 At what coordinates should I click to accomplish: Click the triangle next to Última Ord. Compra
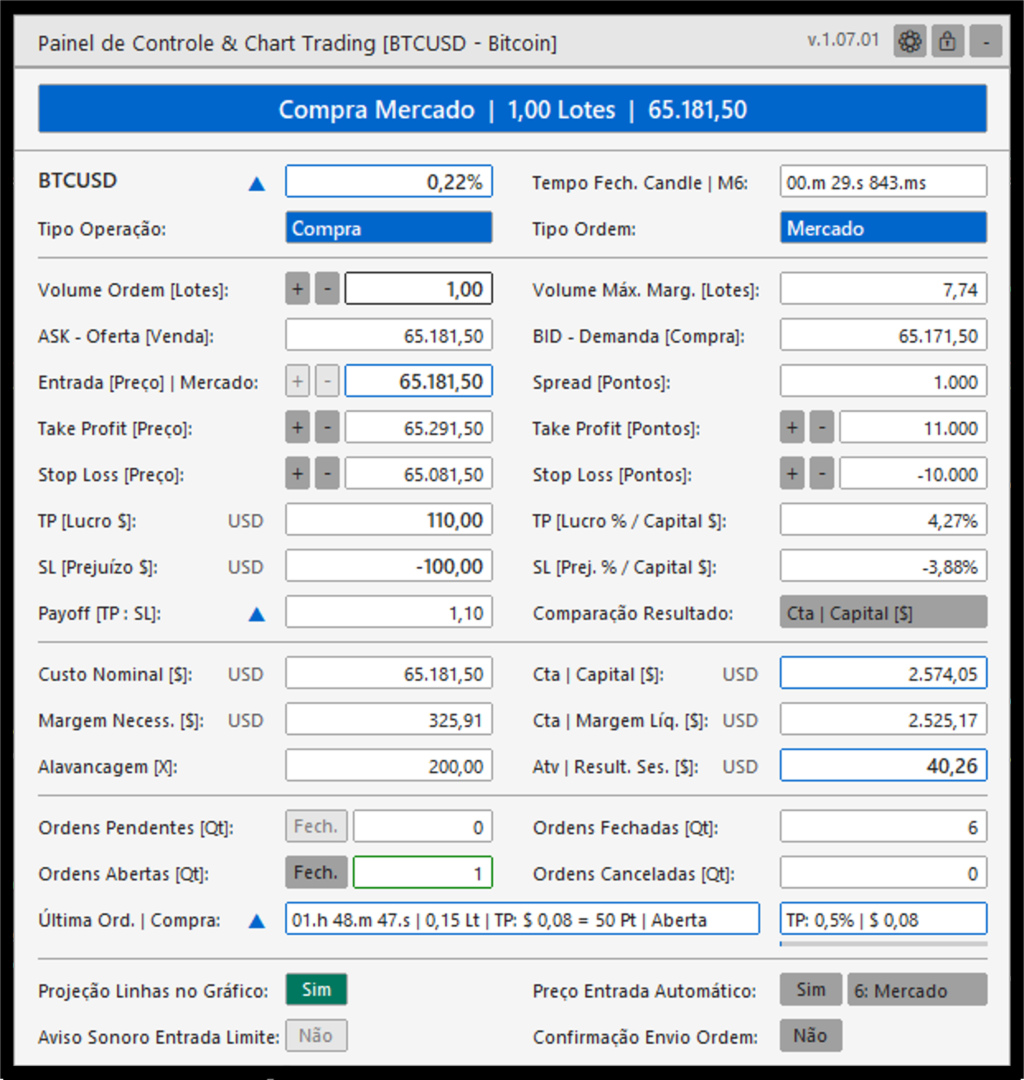[x=256, y=920]
